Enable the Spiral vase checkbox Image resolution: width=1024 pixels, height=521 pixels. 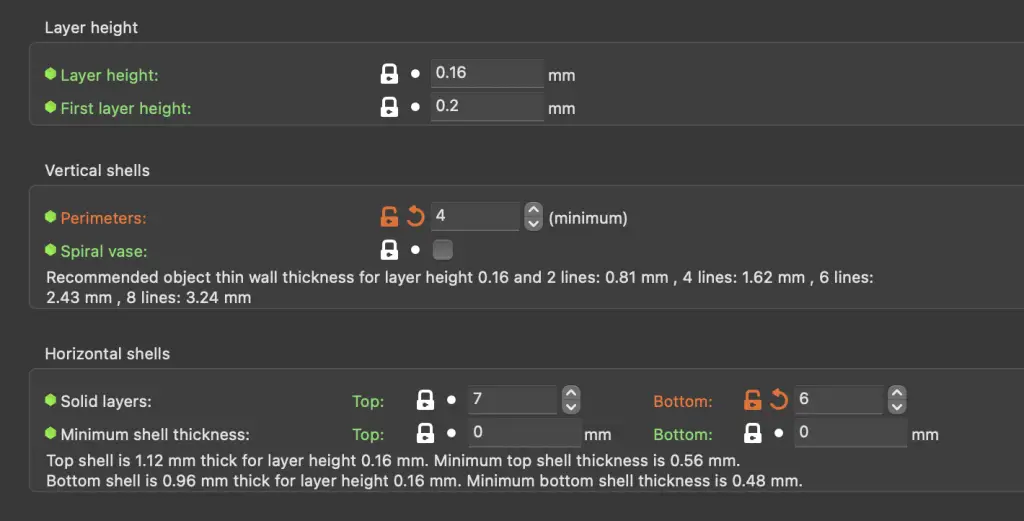click(x=443, y=250)
